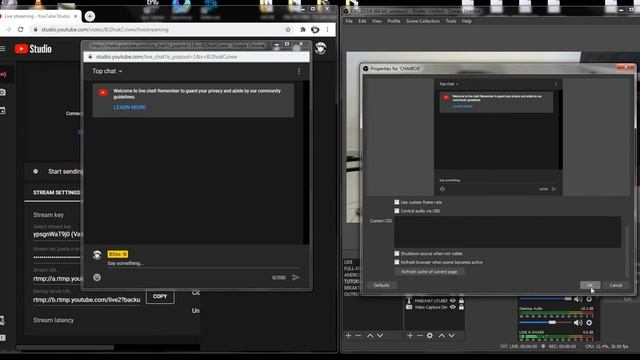
Task: Open the YouTube Studio account avatar menu
Action: click(320, 48)
